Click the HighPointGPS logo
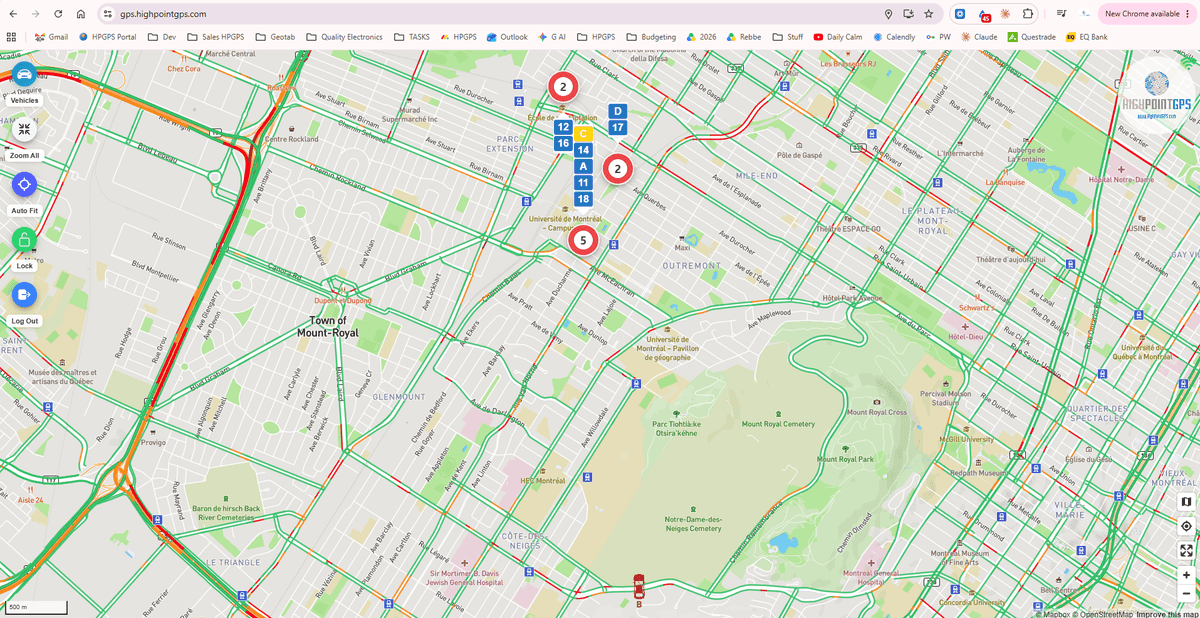The image size is (1200, 618). (x=1156, y=97)
